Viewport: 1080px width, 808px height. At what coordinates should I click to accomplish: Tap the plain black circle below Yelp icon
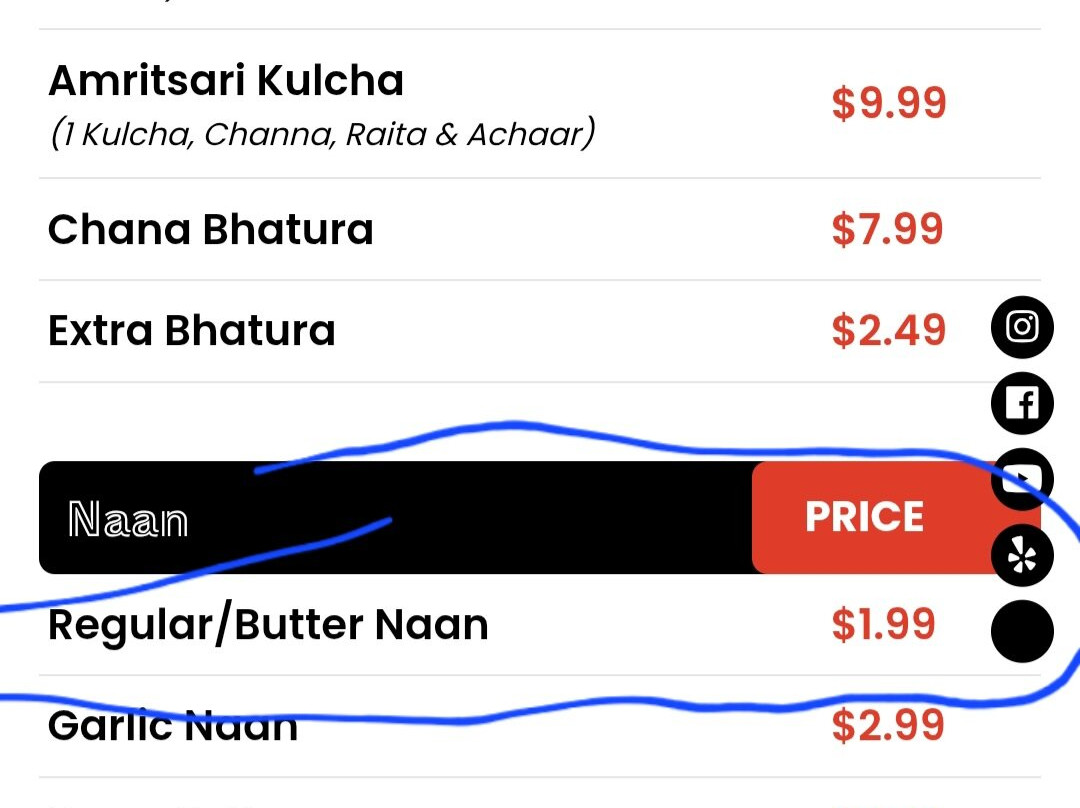1022,631
